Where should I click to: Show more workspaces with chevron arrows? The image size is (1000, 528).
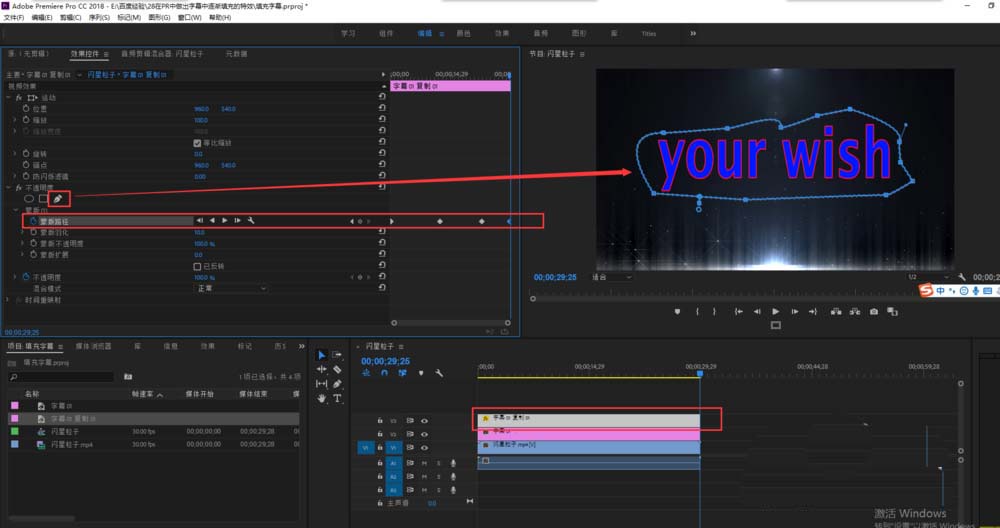(693, 33)
